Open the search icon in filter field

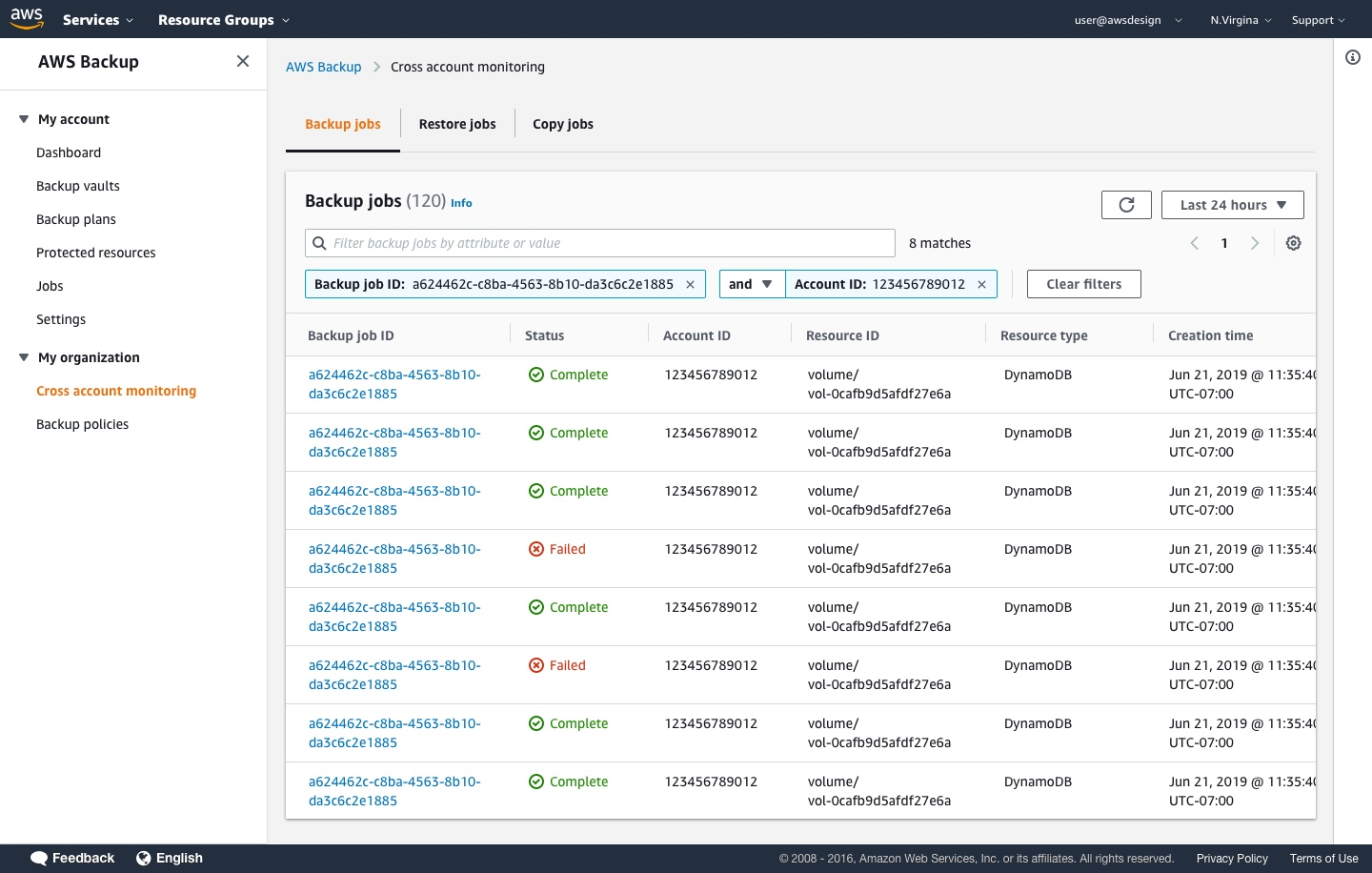pos(319,243)
